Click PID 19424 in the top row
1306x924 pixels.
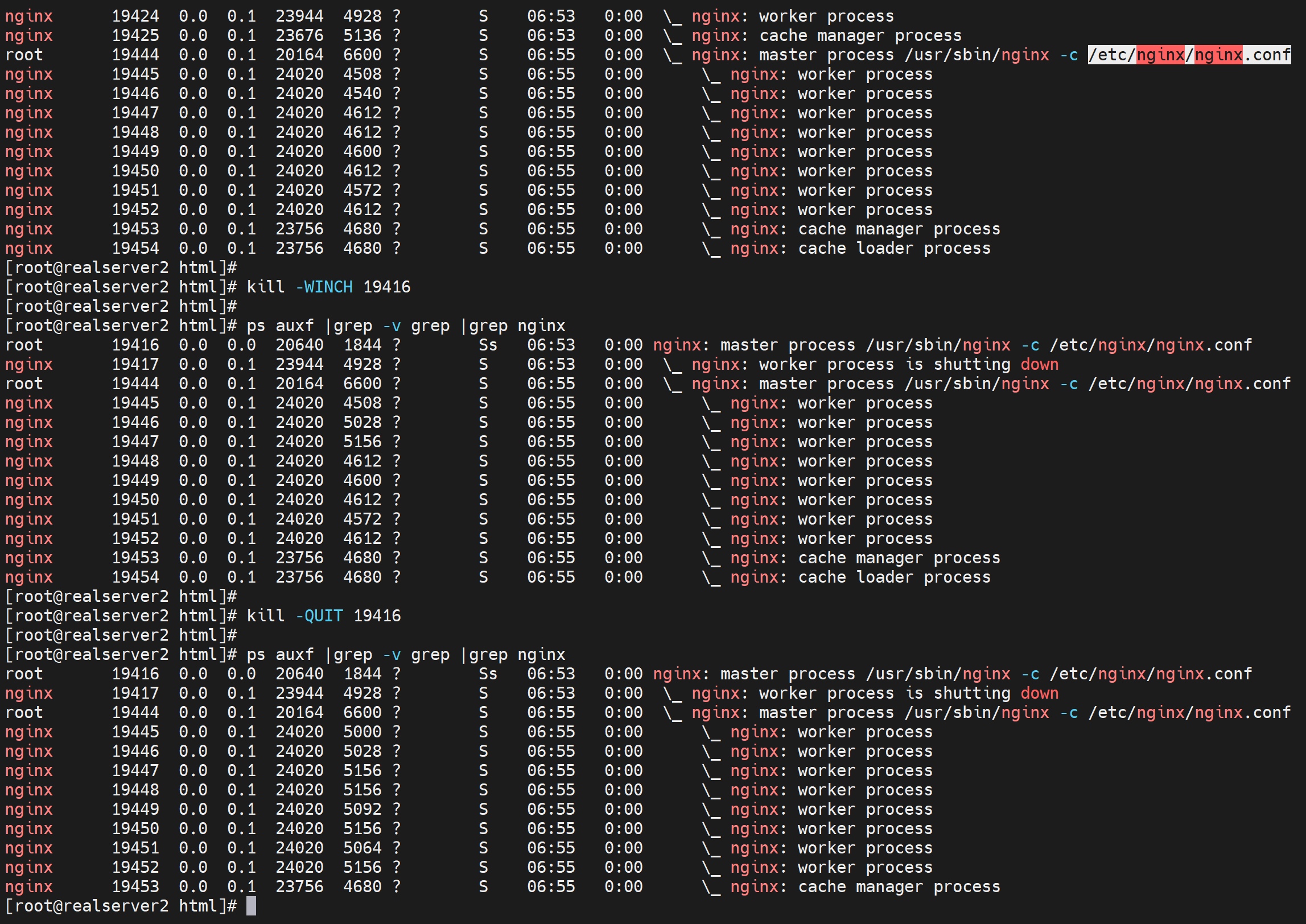pyautogui.click(x=135, y=16)
